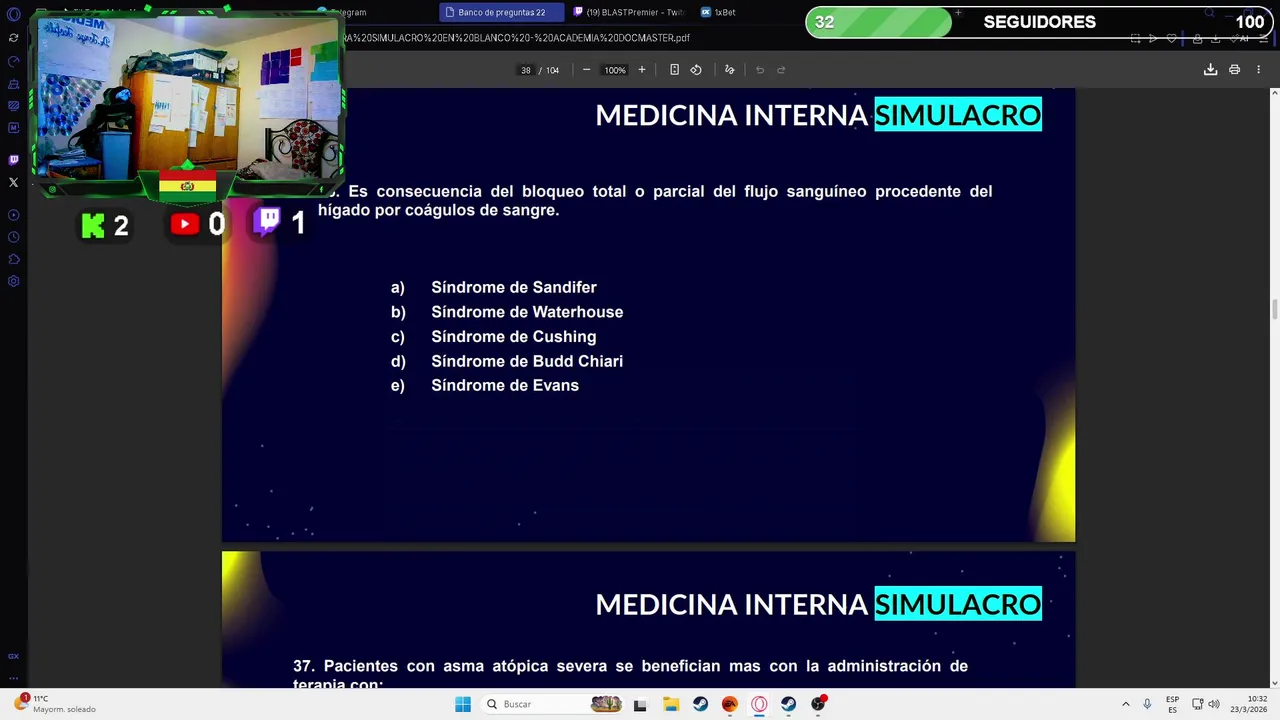The image size is (1280, 720).
Task: Click the scrollbar up arrow
Action: pyautogui.click(x=1274, y=92)
